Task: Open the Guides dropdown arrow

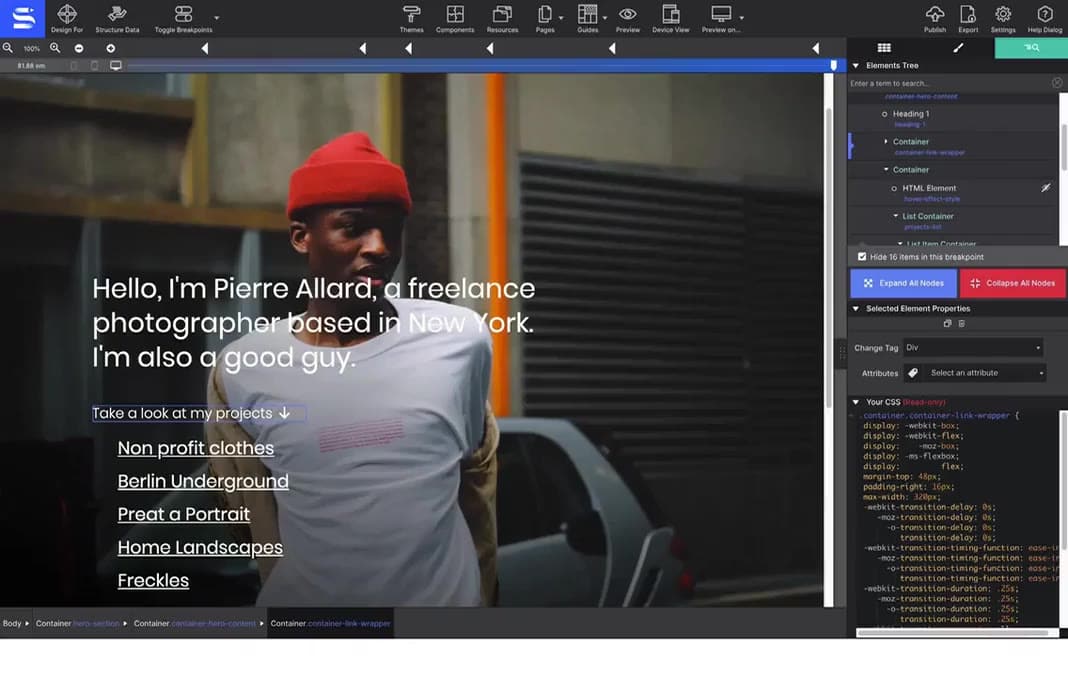Action: (604, 18)
